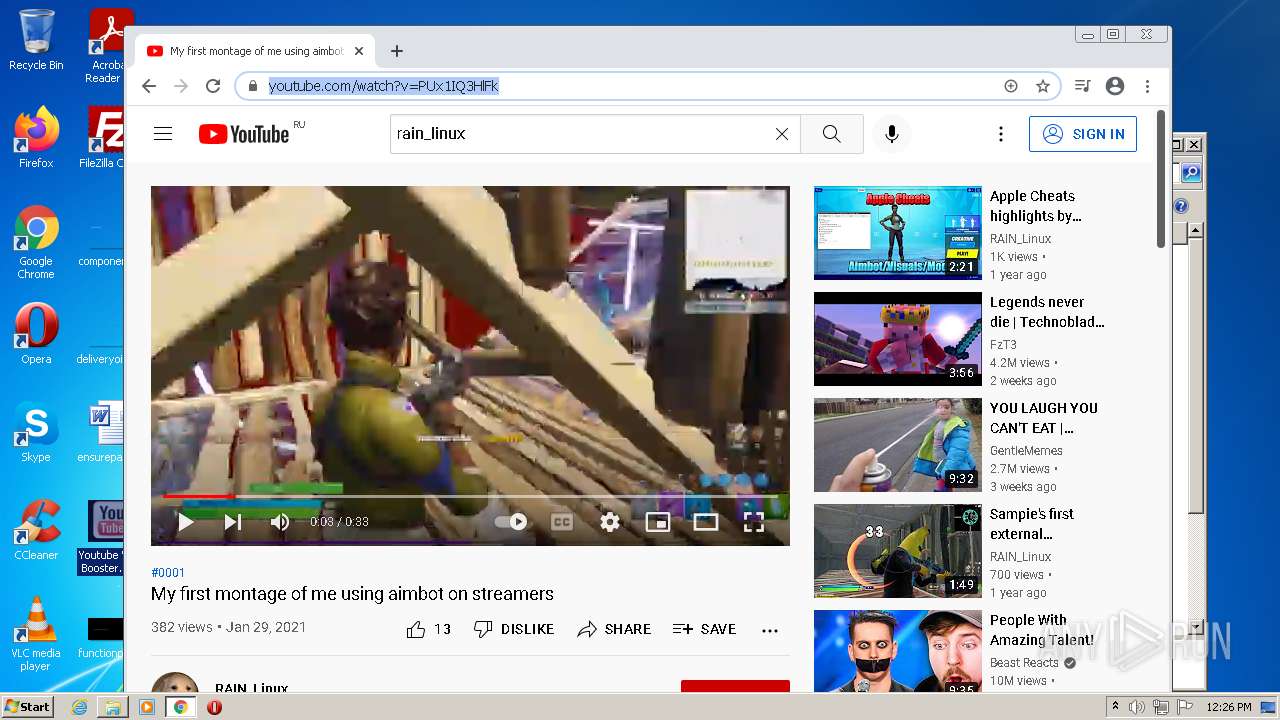The image size is (1280, 720).
Task: Show hidden system tray icons
Action: click(x=1115, y=707)
